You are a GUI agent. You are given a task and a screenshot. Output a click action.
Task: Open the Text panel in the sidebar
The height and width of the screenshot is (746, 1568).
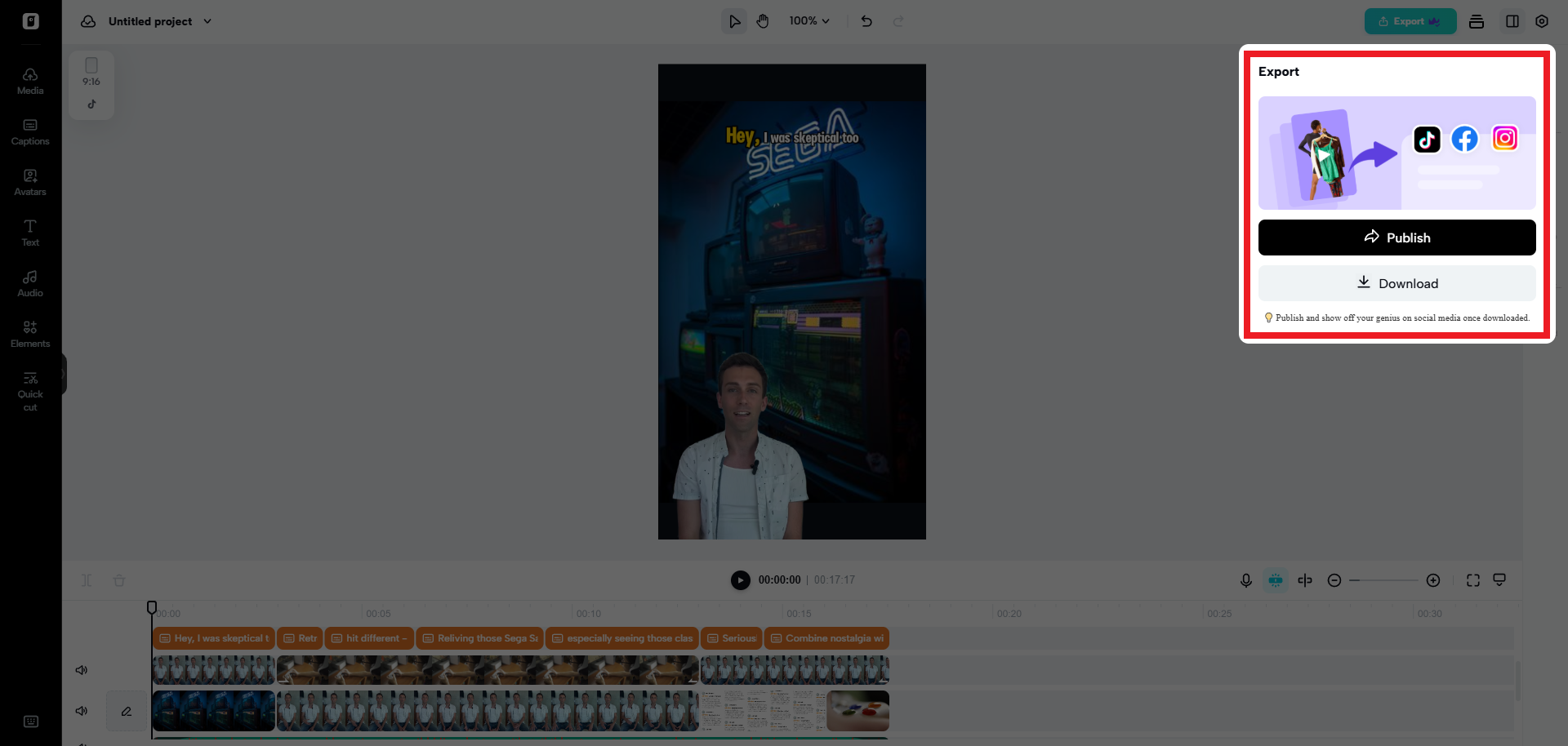coord(29,232)
